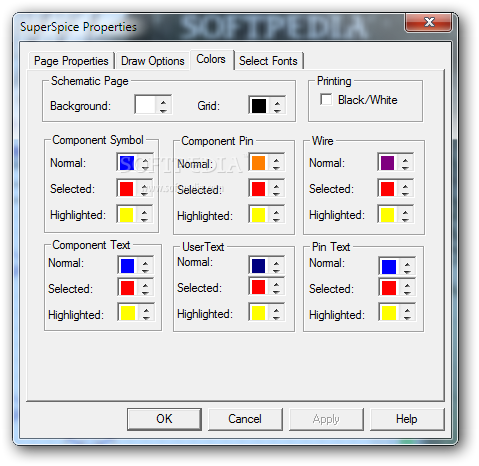Enable Black/White printing checkbox
This screenshot has height=466, width=479.
(326, 99)
